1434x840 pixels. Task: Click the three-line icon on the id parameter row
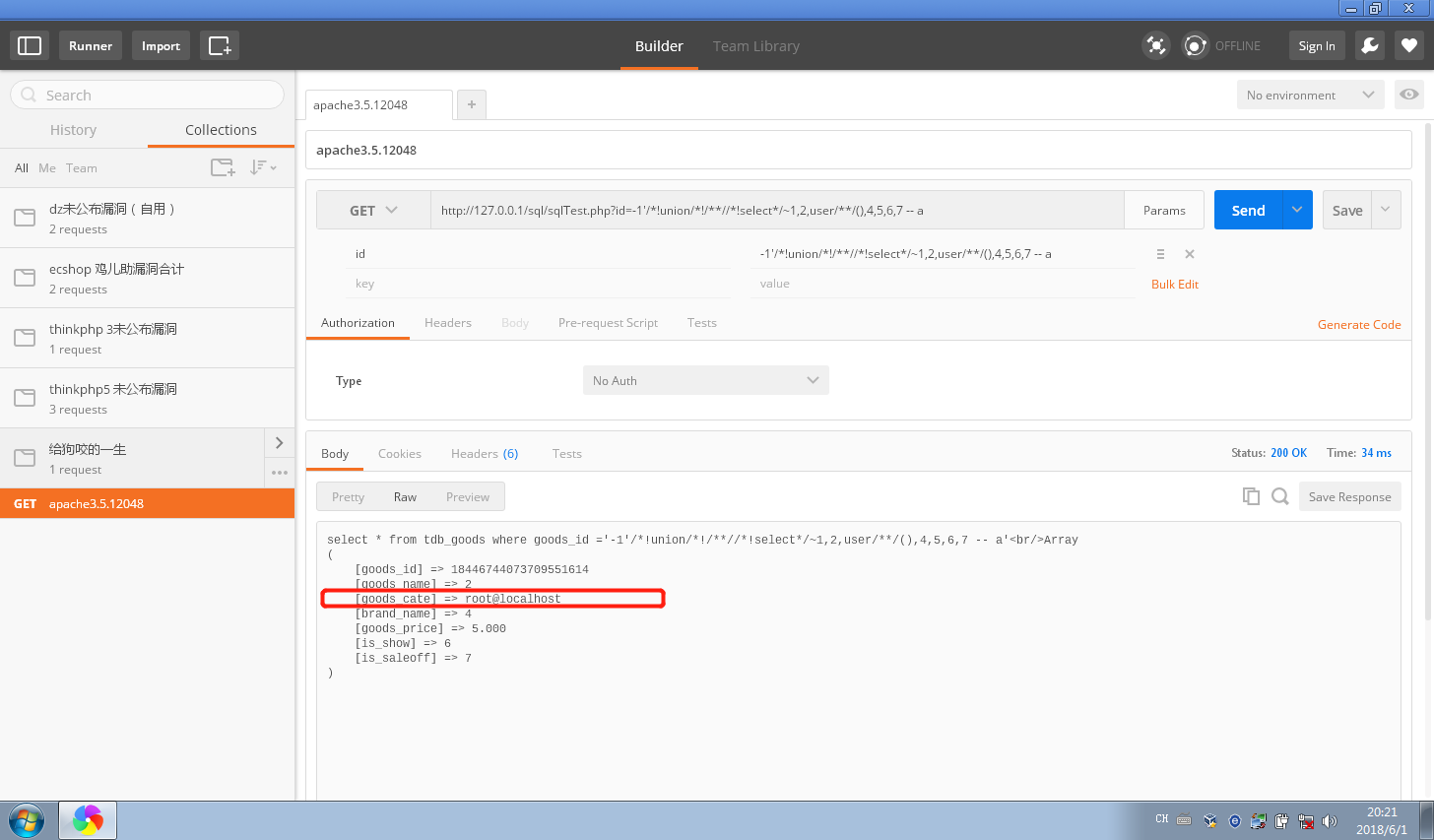click(1160, 254)
